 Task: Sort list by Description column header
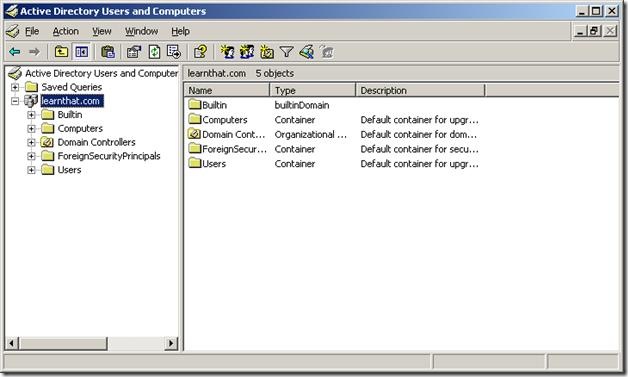click(x=420, y=91)
